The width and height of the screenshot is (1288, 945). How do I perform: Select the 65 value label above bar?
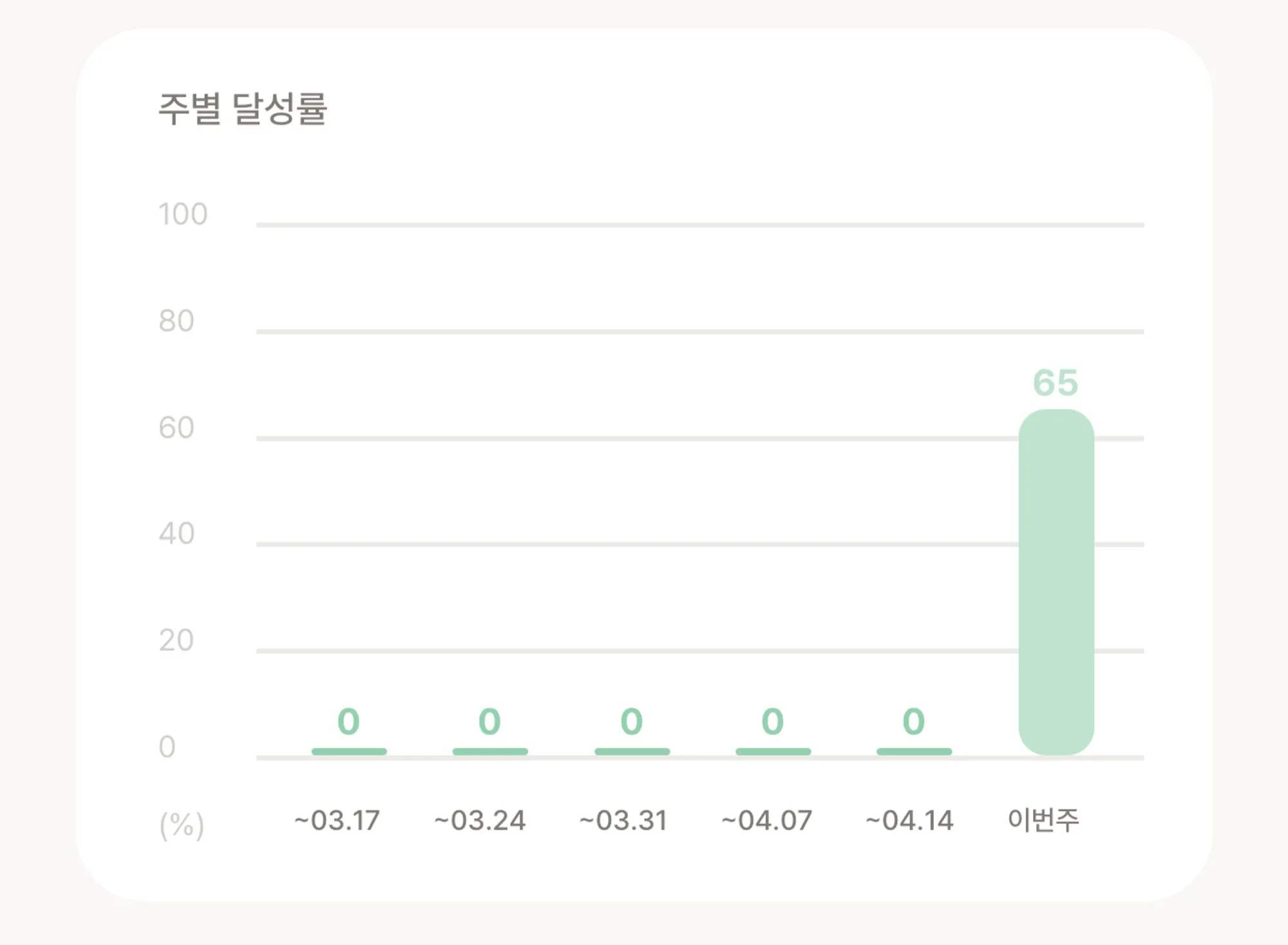(x=1056, y=382)
